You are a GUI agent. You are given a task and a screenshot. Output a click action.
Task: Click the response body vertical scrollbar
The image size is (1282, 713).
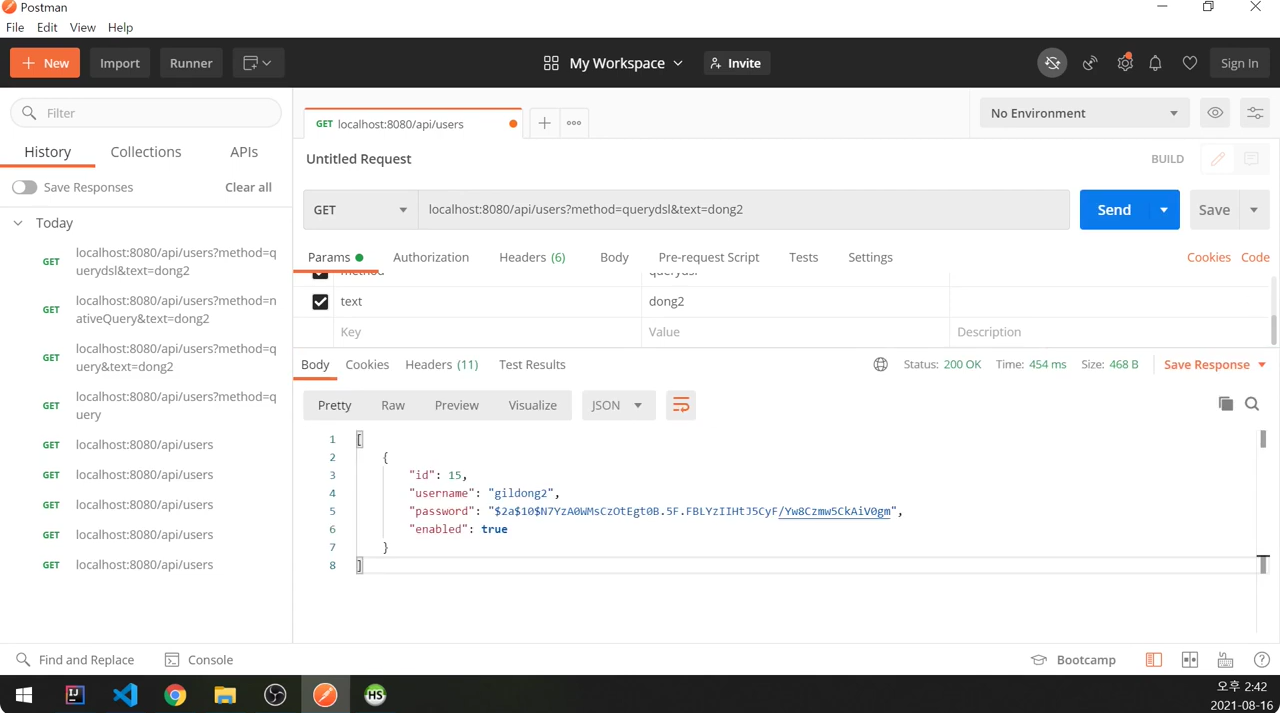tap(1263, 439)
